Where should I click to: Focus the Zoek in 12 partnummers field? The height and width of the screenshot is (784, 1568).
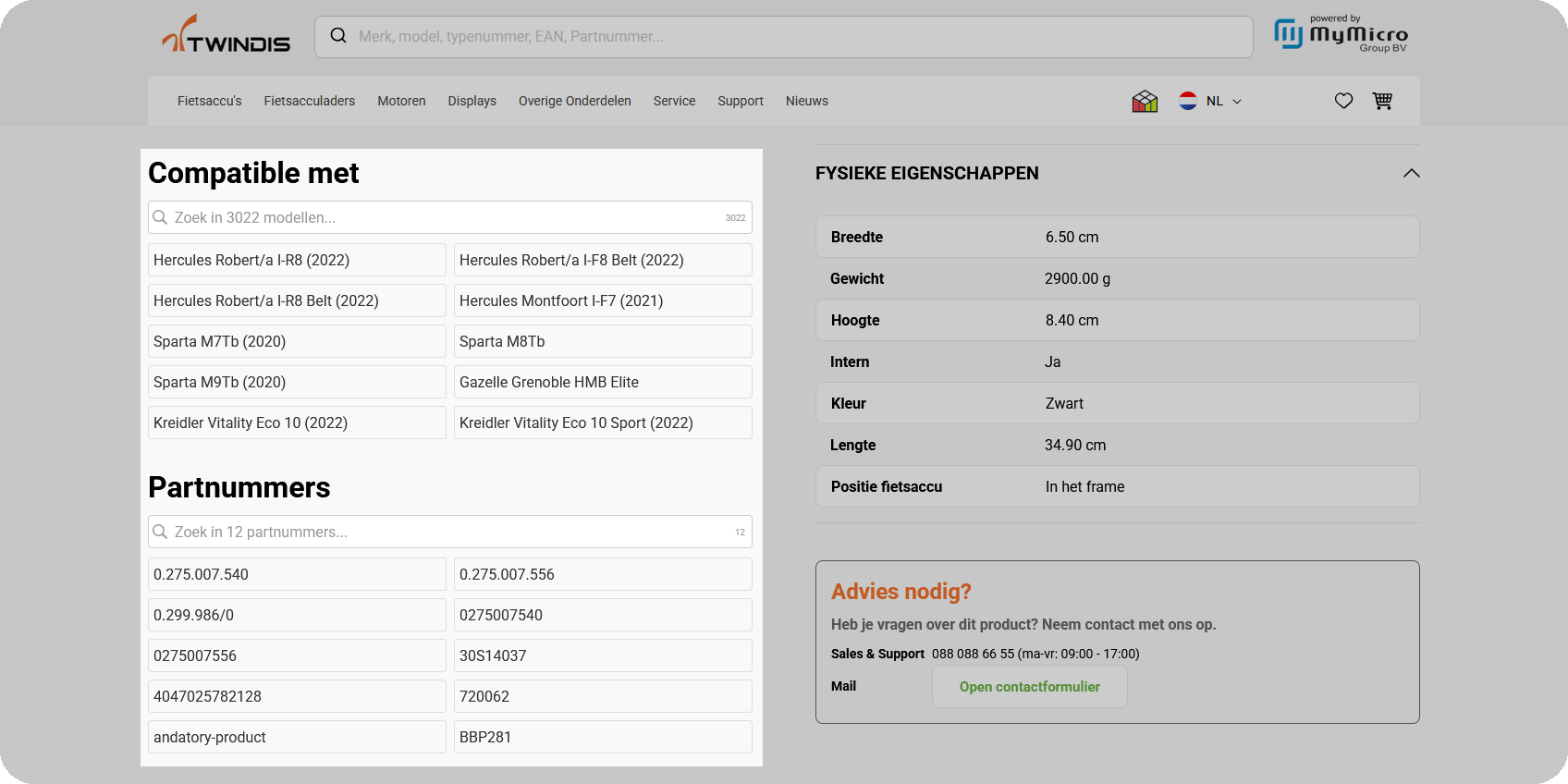click(x=450, y=532)
